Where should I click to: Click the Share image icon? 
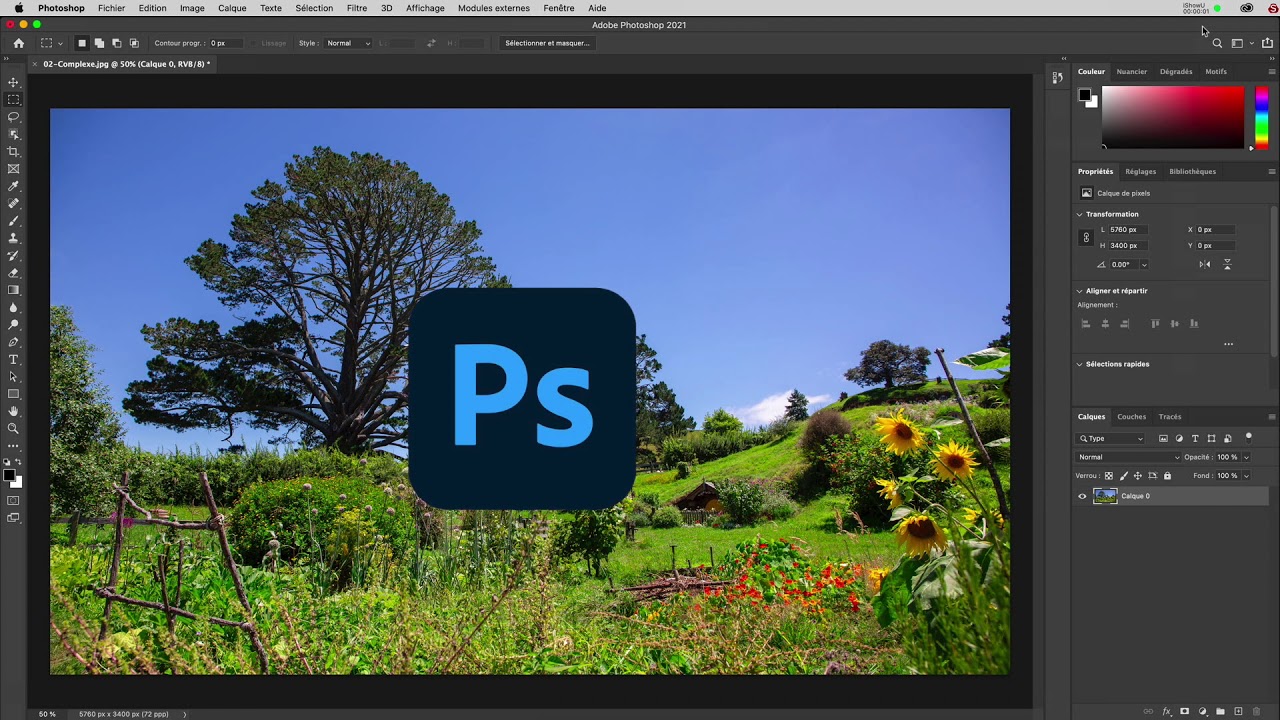tap(1267, 43)
